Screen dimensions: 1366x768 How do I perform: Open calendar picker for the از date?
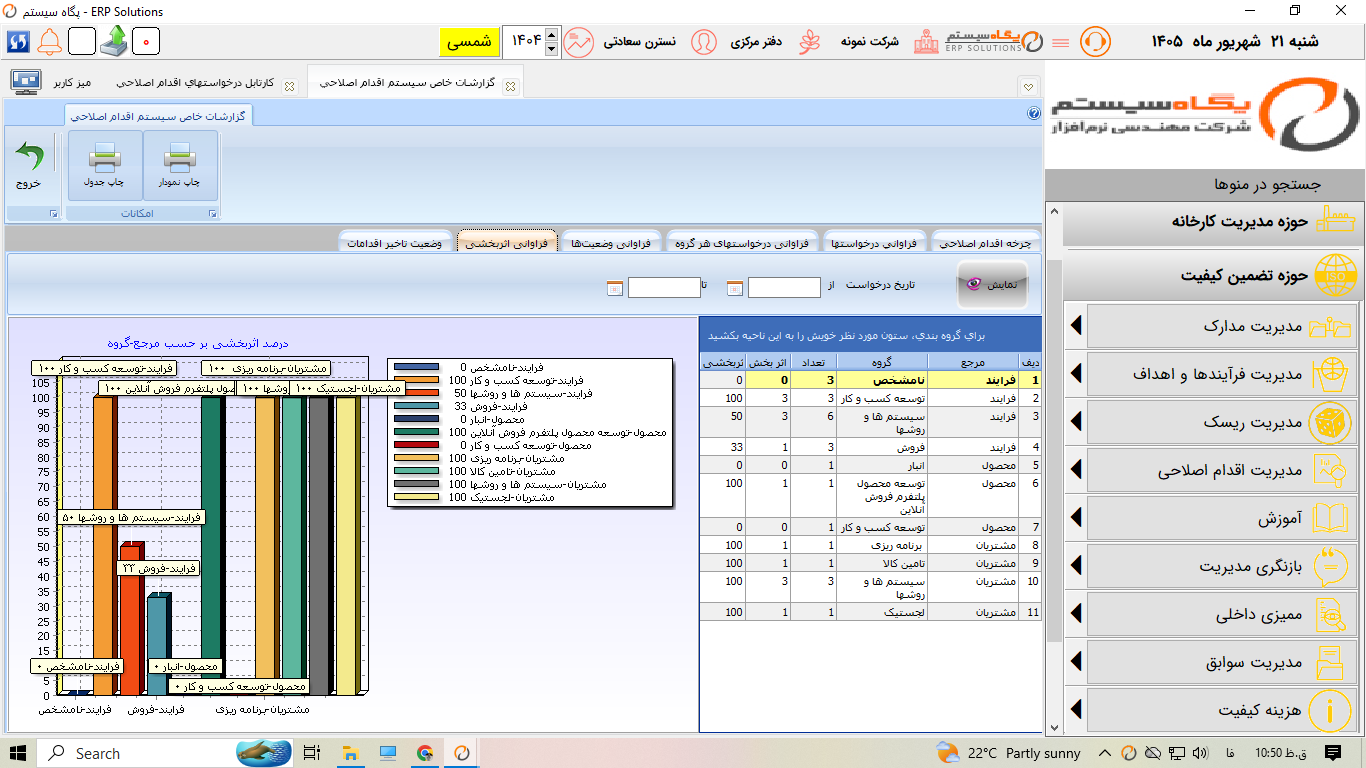(735, 288)
